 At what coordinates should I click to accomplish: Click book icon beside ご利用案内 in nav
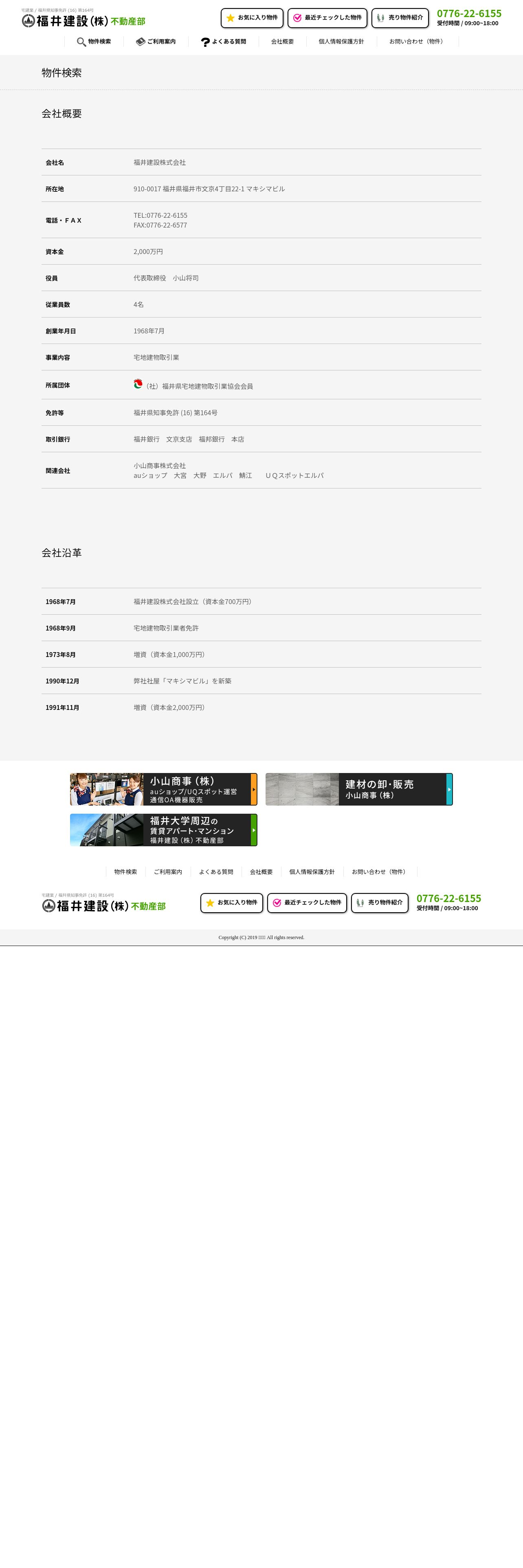(140, 42)
